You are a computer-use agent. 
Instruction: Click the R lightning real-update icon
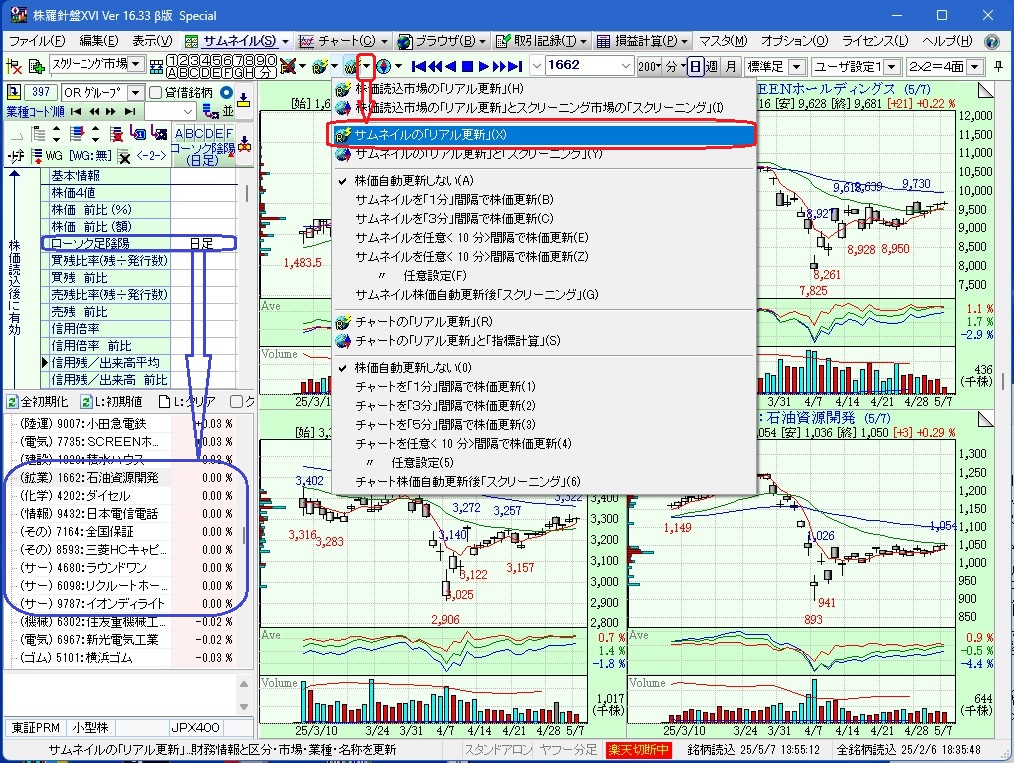[320, 66]
